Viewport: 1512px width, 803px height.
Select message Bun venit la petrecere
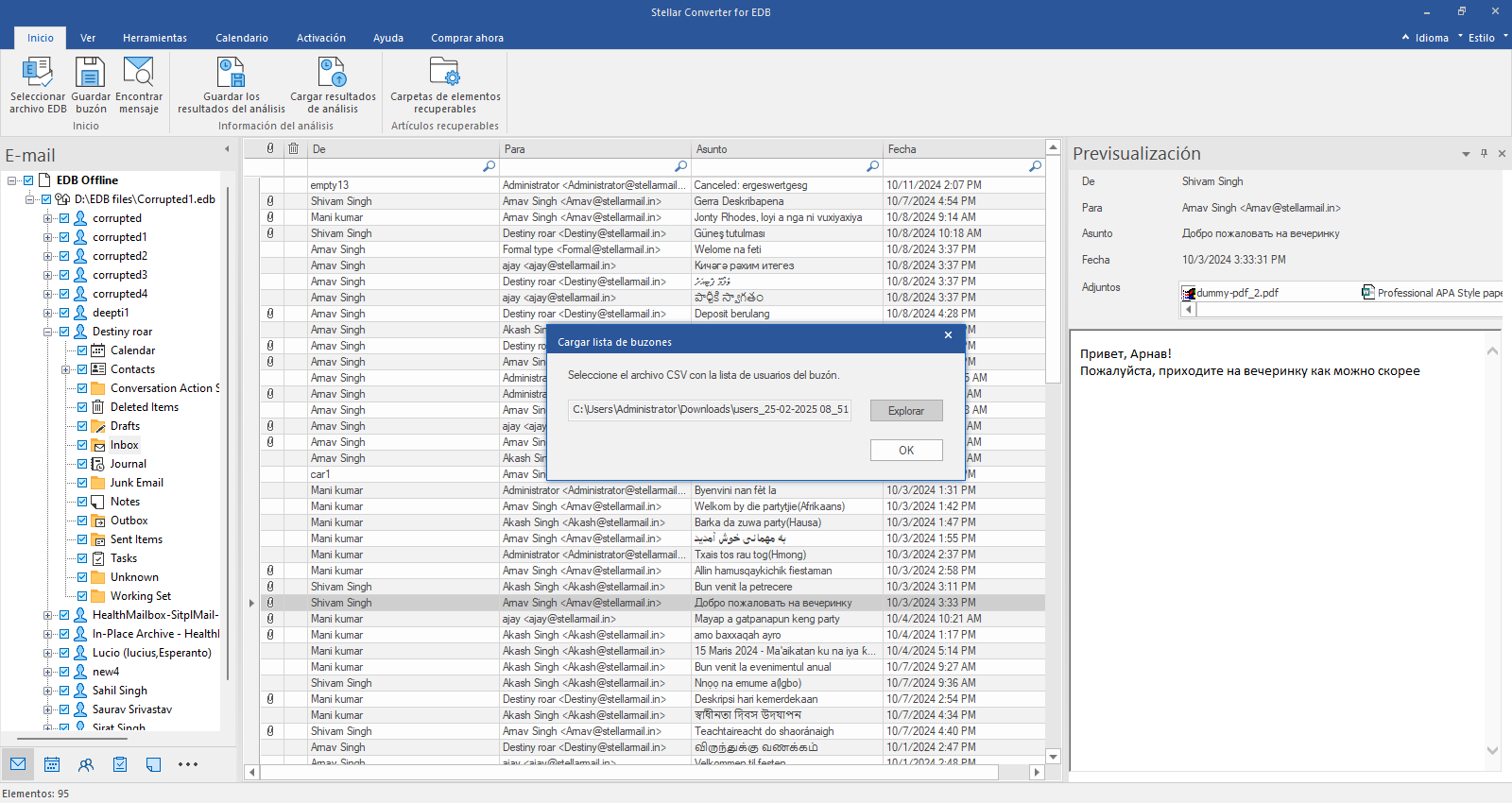click(x=653, y=587)
